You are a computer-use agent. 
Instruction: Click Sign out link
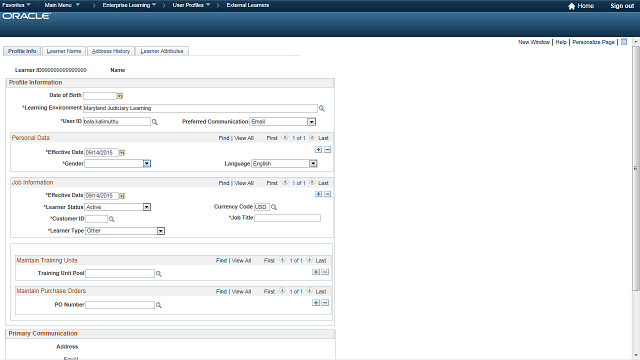(x=622, y=6)
